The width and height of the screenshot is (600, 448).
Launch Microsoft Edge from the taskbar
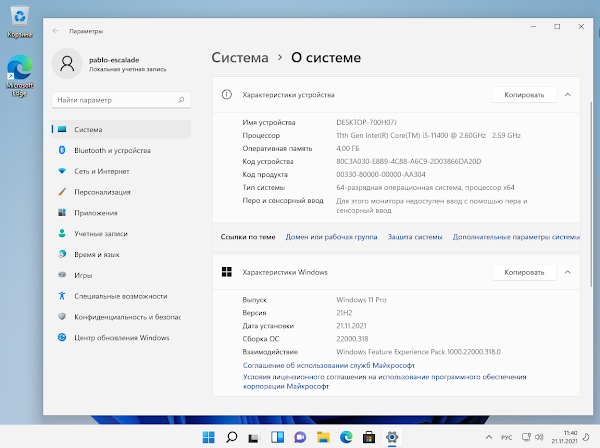point(346,437)
